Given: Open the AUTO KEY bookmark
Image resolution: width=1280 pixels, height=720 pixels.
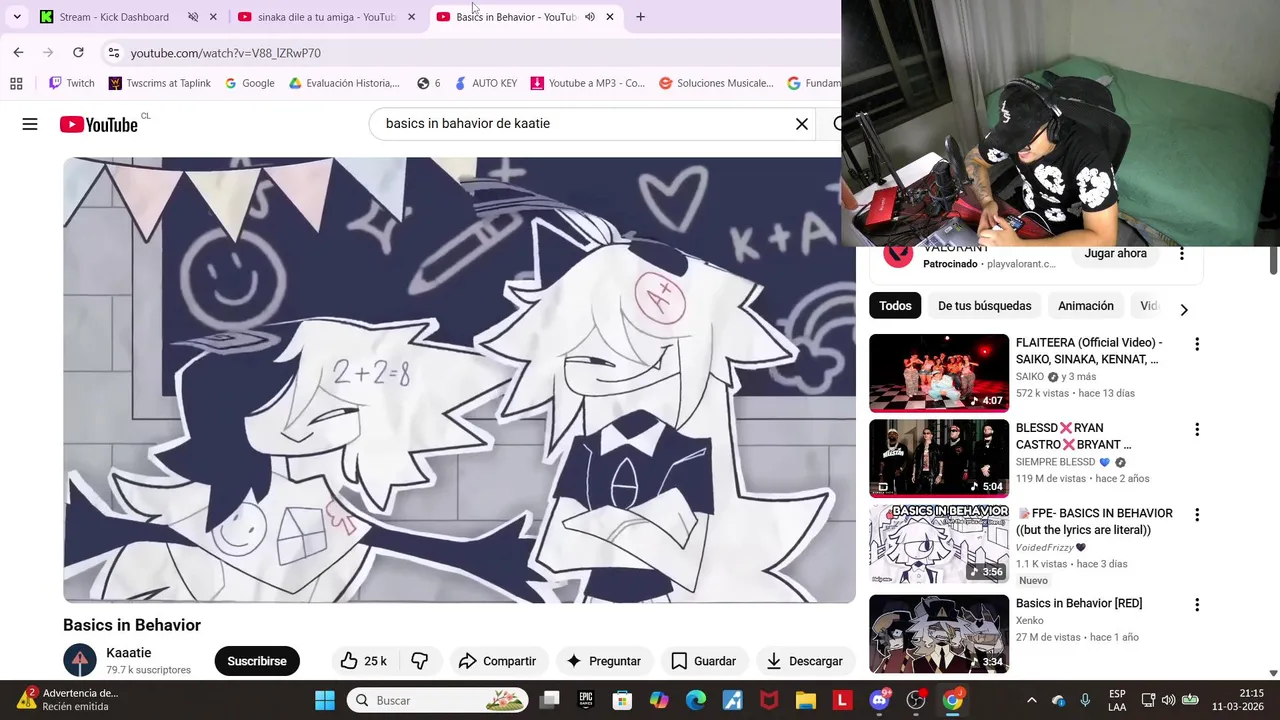Looking at the screenshot, I should pyautogui.click(x=486, y=83).
